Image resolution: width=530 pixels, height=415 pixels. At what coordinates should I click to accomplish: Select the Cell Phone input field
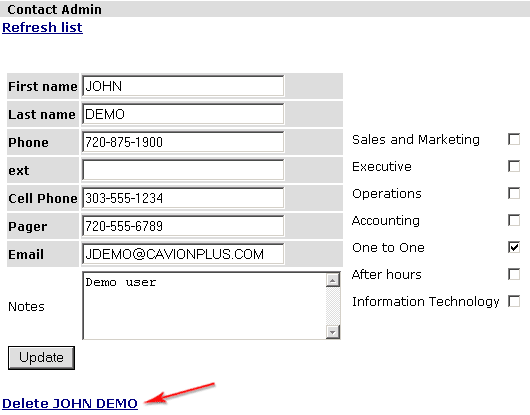[x=183, y=198]
